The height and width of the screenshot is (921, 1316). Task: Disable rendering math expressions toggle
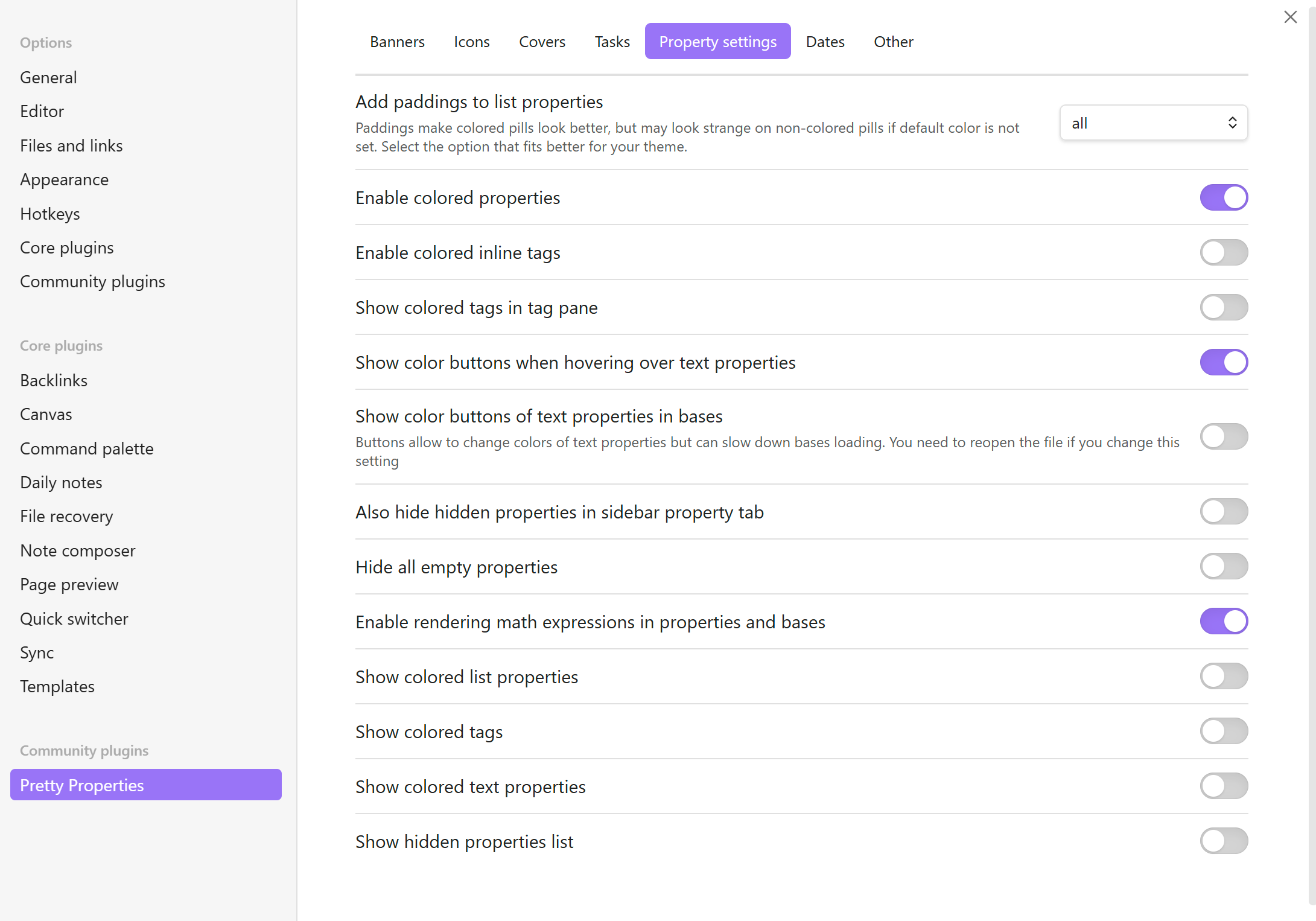click(1223, 621)
